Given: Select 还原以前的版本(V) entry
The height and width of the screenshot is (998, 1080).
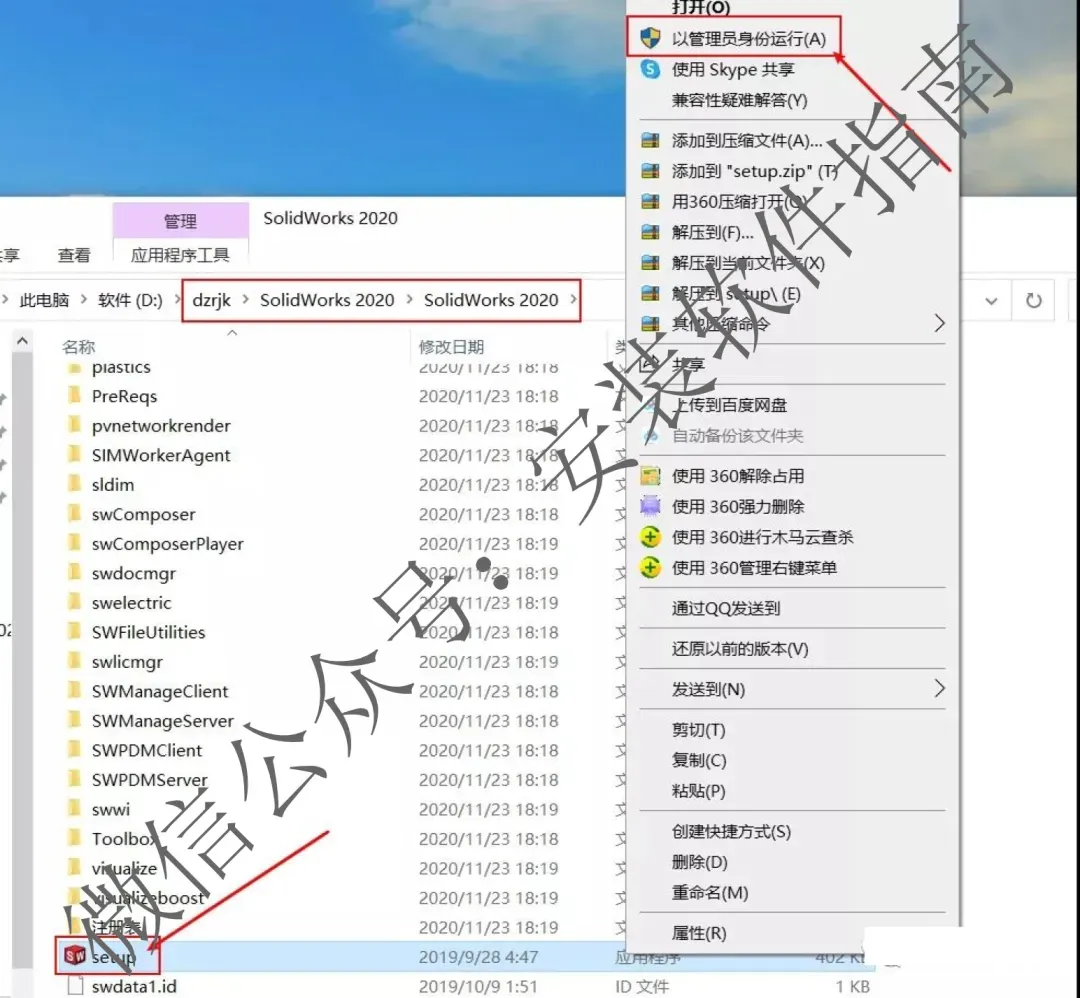Looking at the screenshot, I should click(740, 649).
